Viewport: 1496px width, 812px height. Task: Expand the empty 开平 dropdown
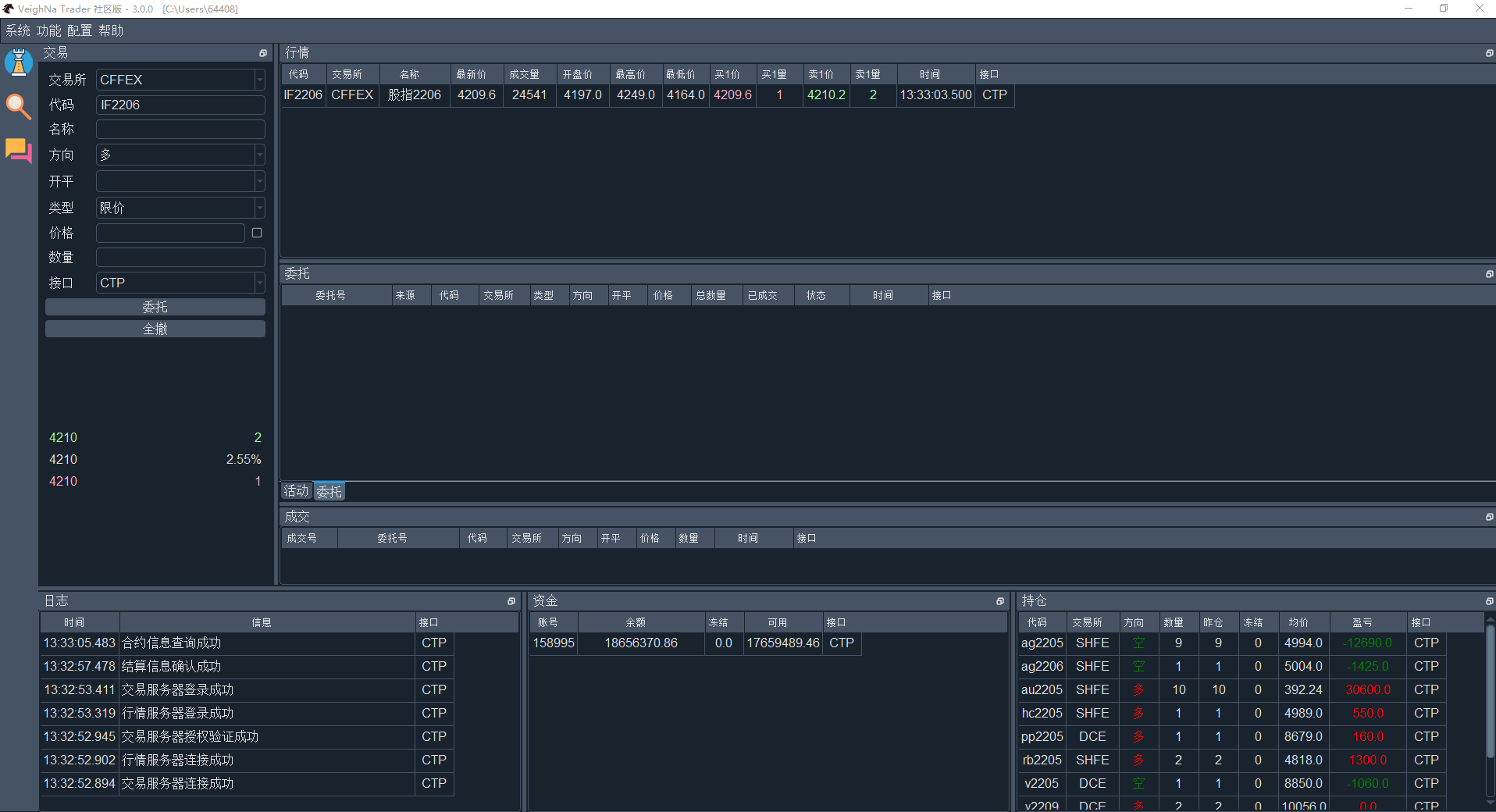pyautogui.click(x=180, y=181)
